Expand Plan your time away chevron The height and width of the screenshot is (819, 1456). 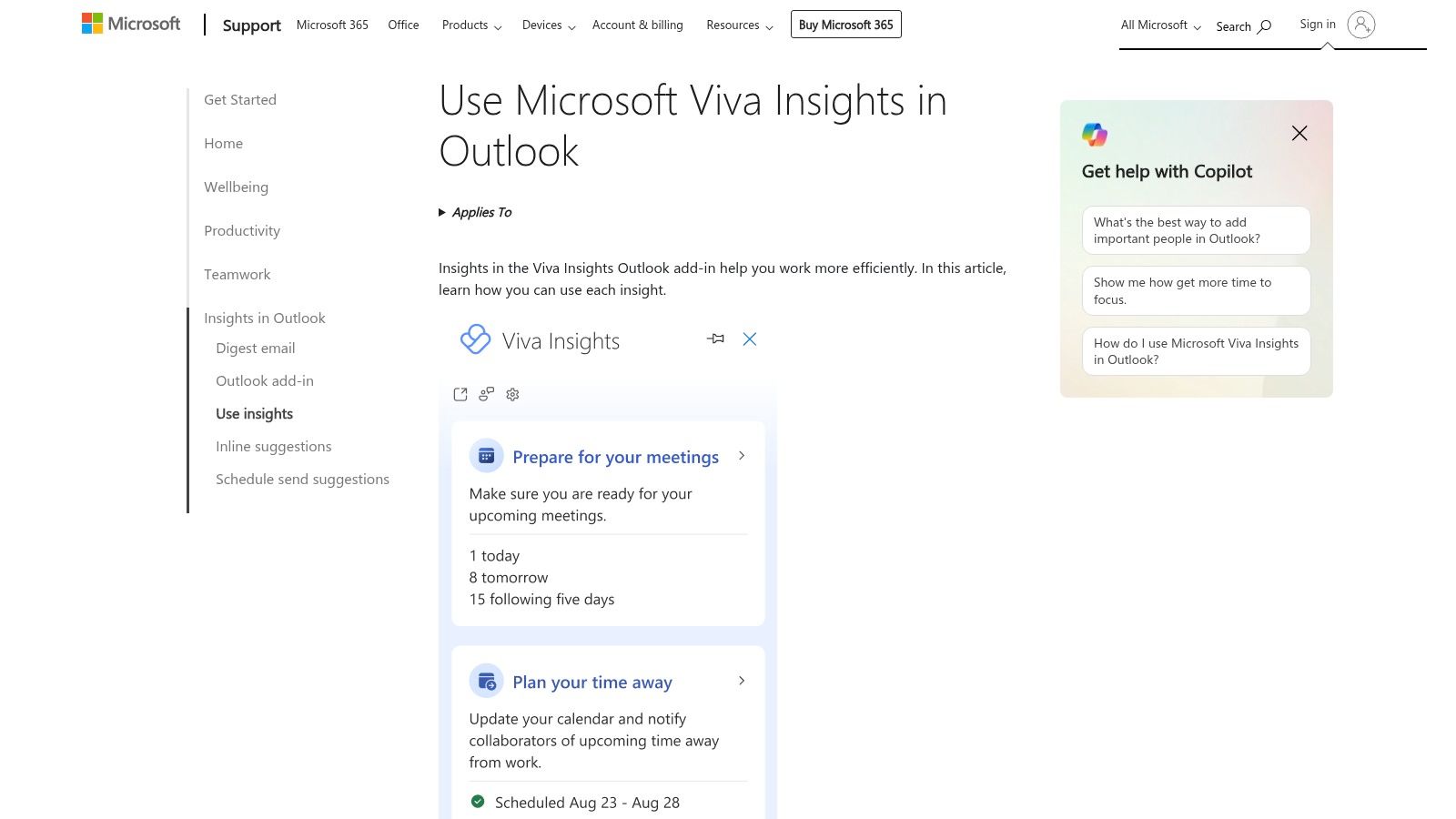(x=742, y=681)
